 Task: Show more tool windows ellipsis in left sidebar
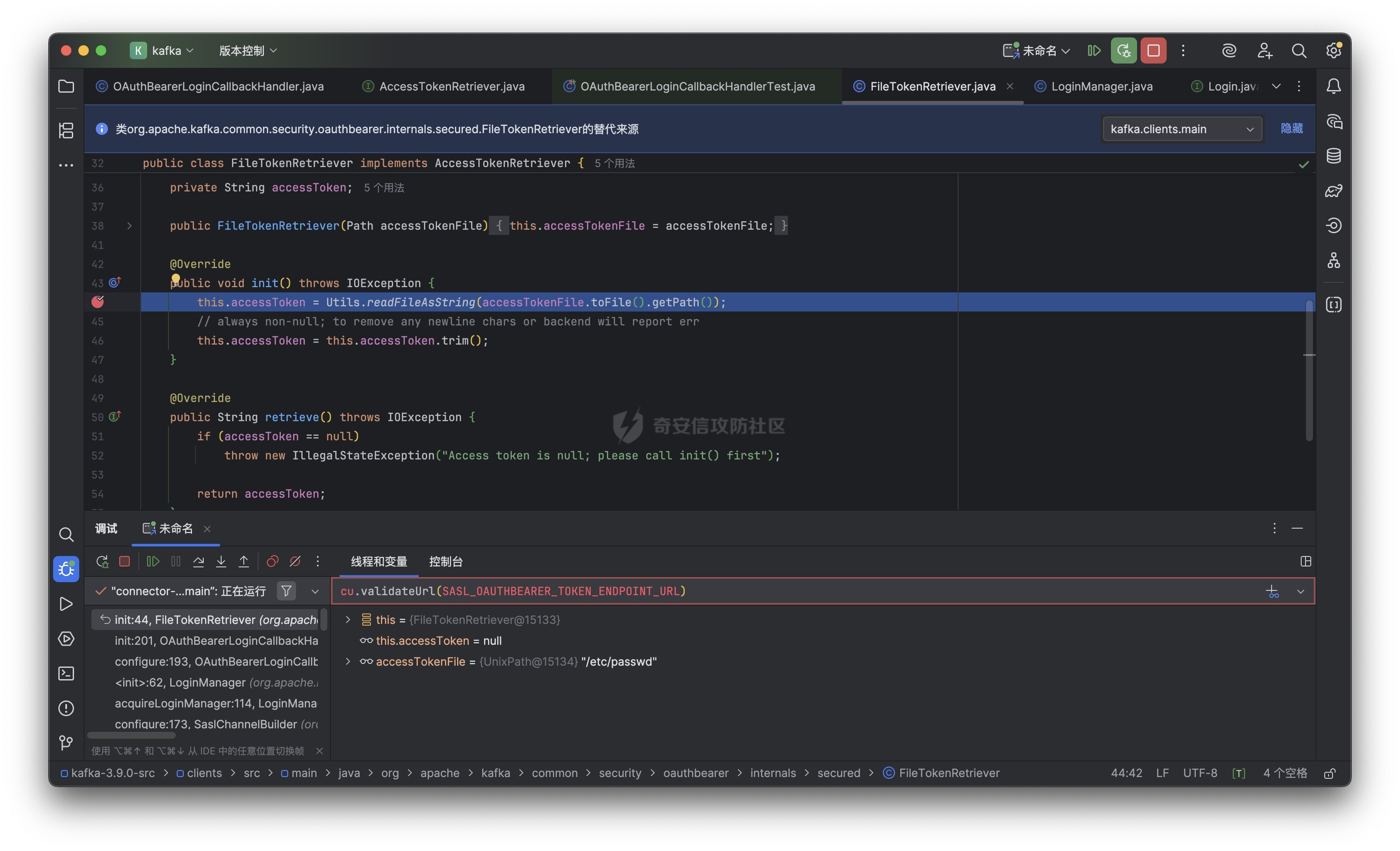click(66, 165)
